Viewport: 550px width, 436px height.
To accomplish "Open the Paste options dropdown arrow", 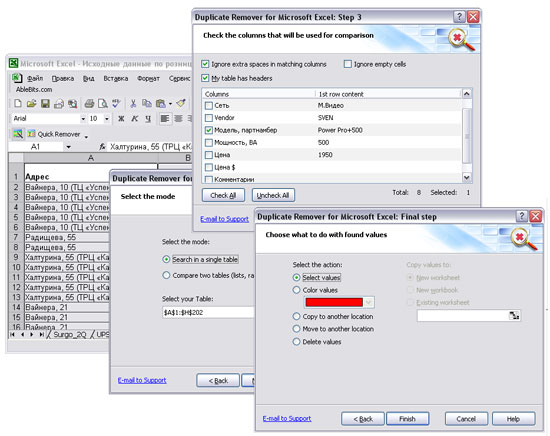I will click(170, 104).
